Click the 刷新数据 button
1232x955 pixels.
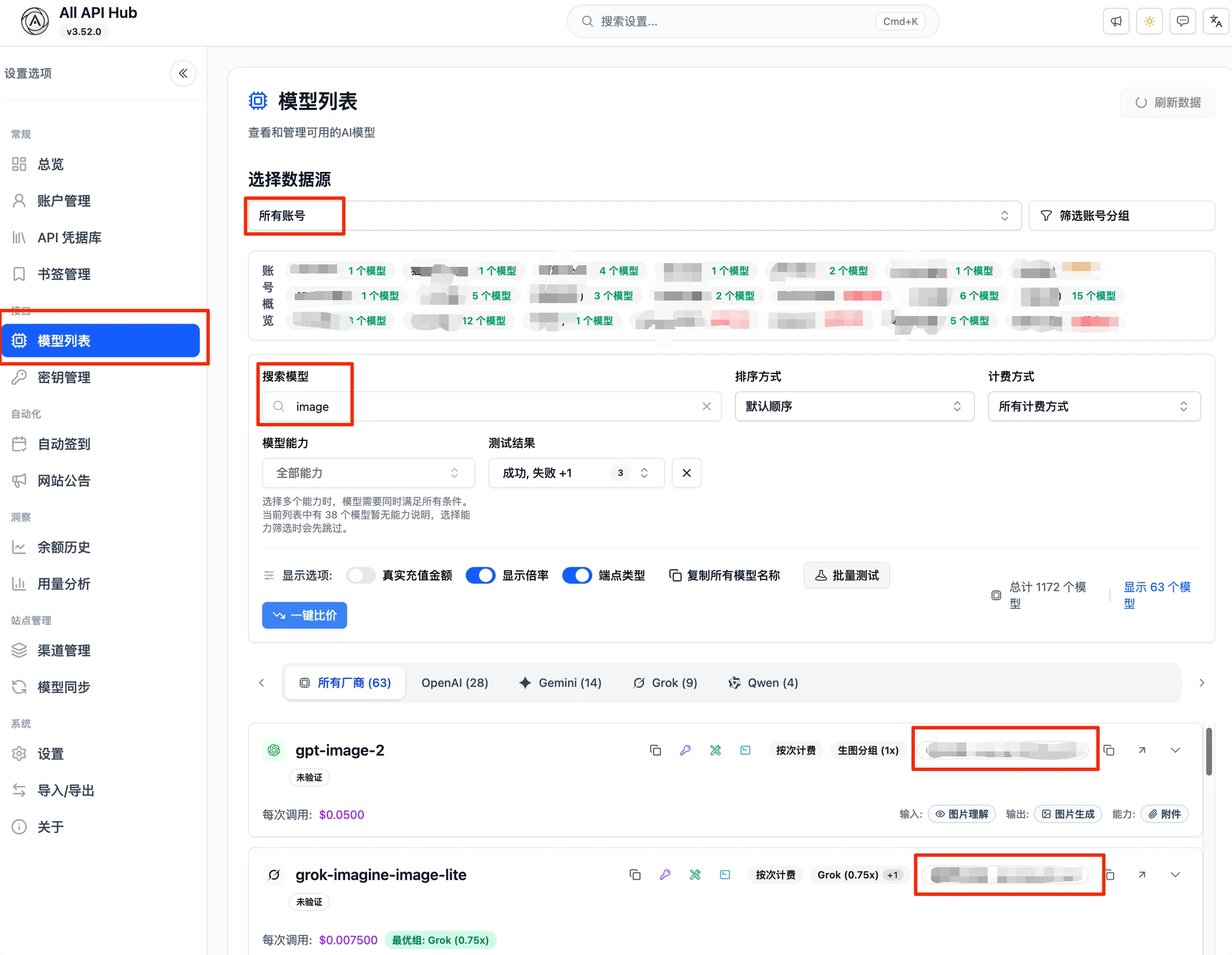pyautogui.click(x=1168, y=103)
